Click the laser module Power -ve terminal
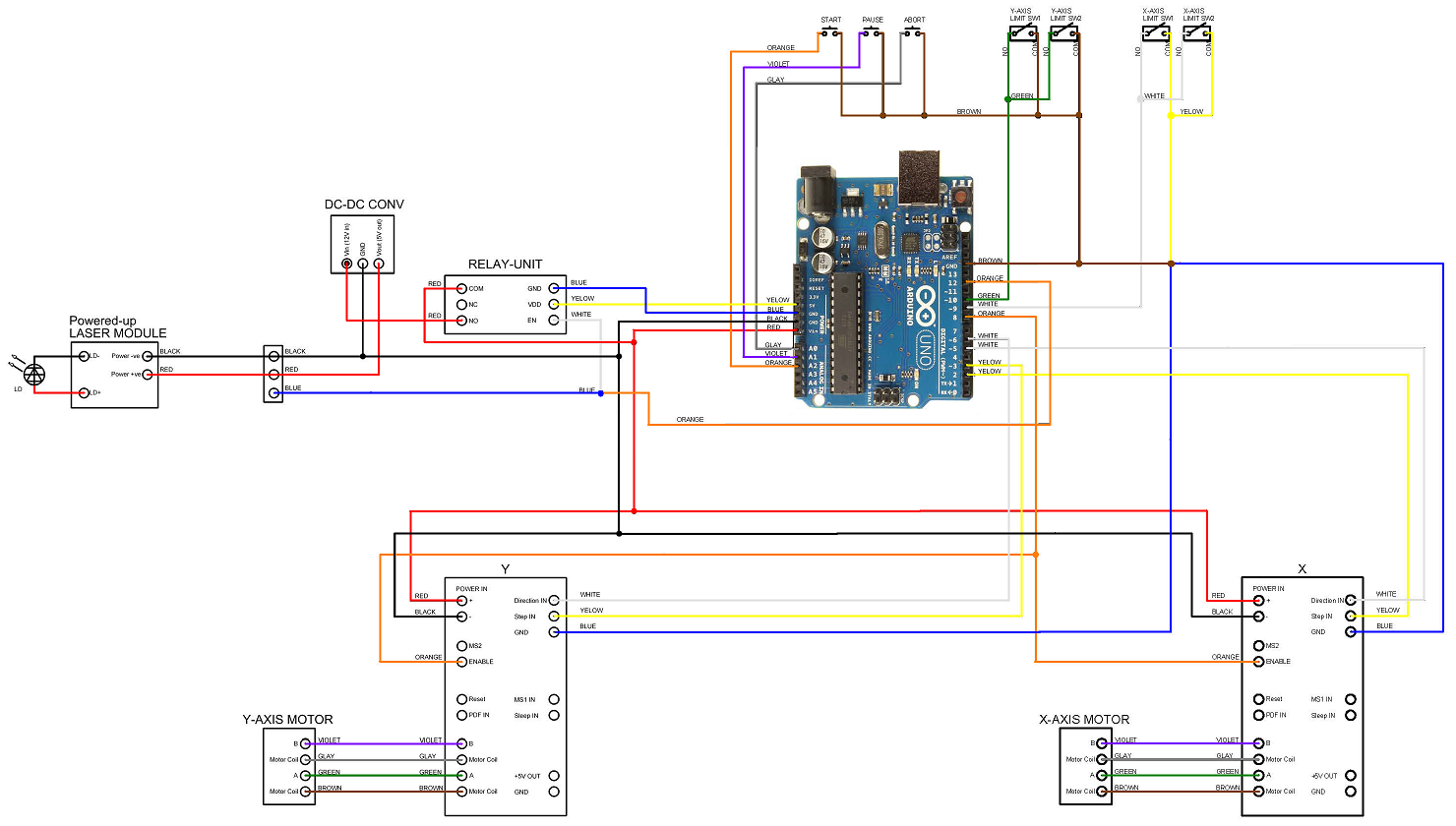 (148, 356)
